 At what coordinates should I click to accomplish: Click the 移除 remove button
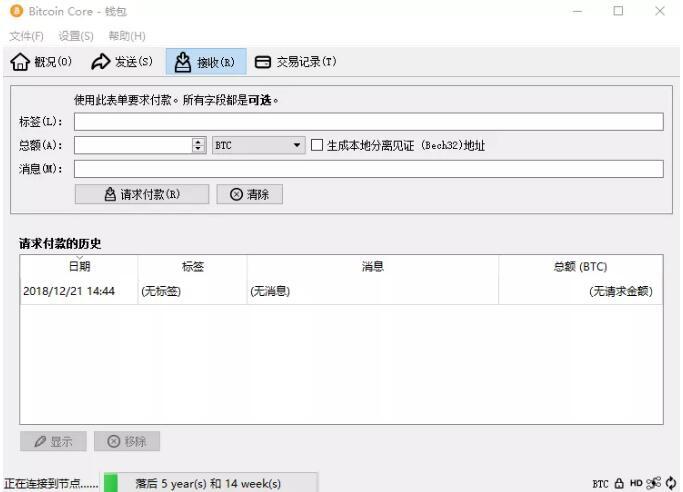(127, 441)
